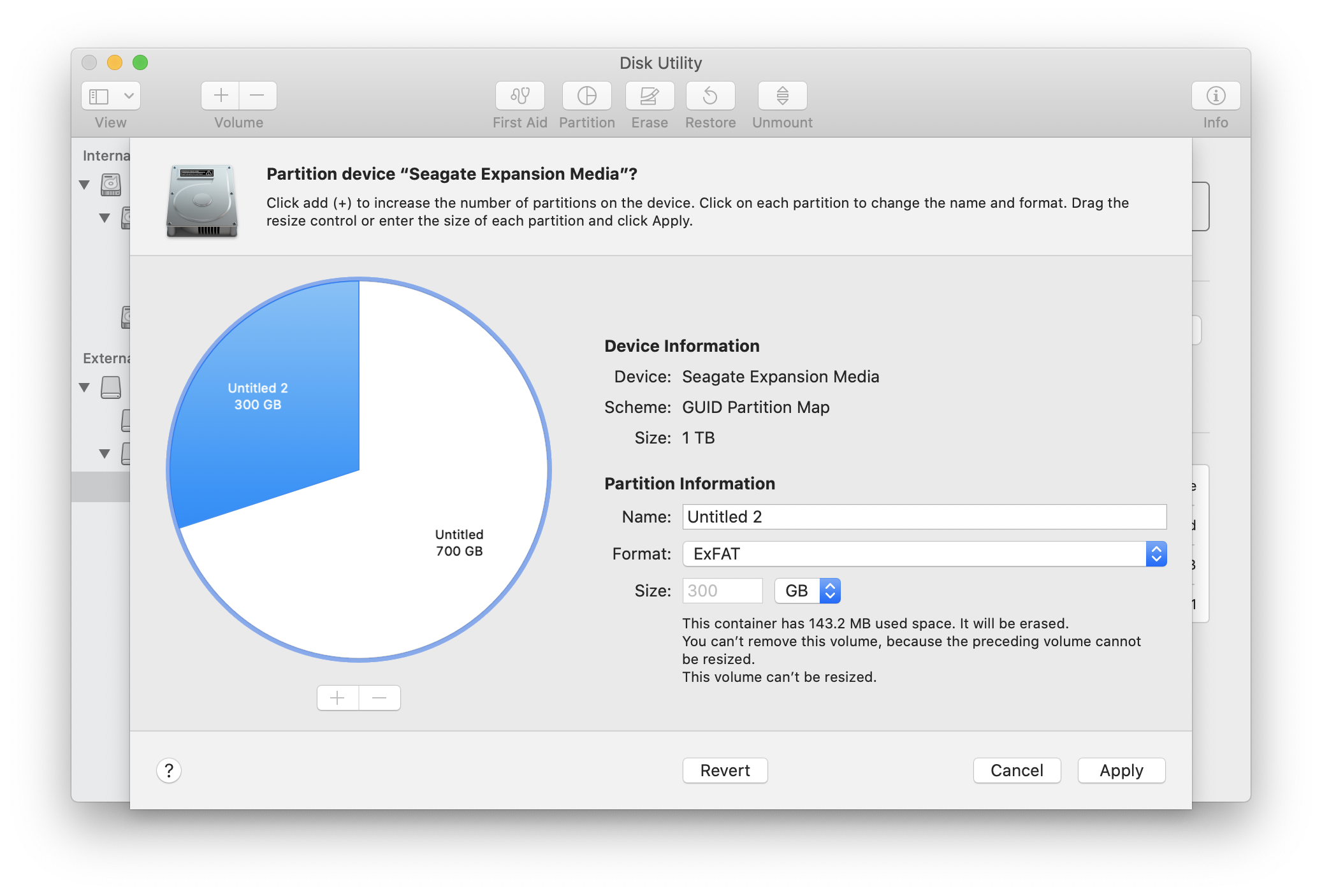The image size is (1322, 896).
Task: Click the Unmount toolbar icon
Action: [782, 96]
